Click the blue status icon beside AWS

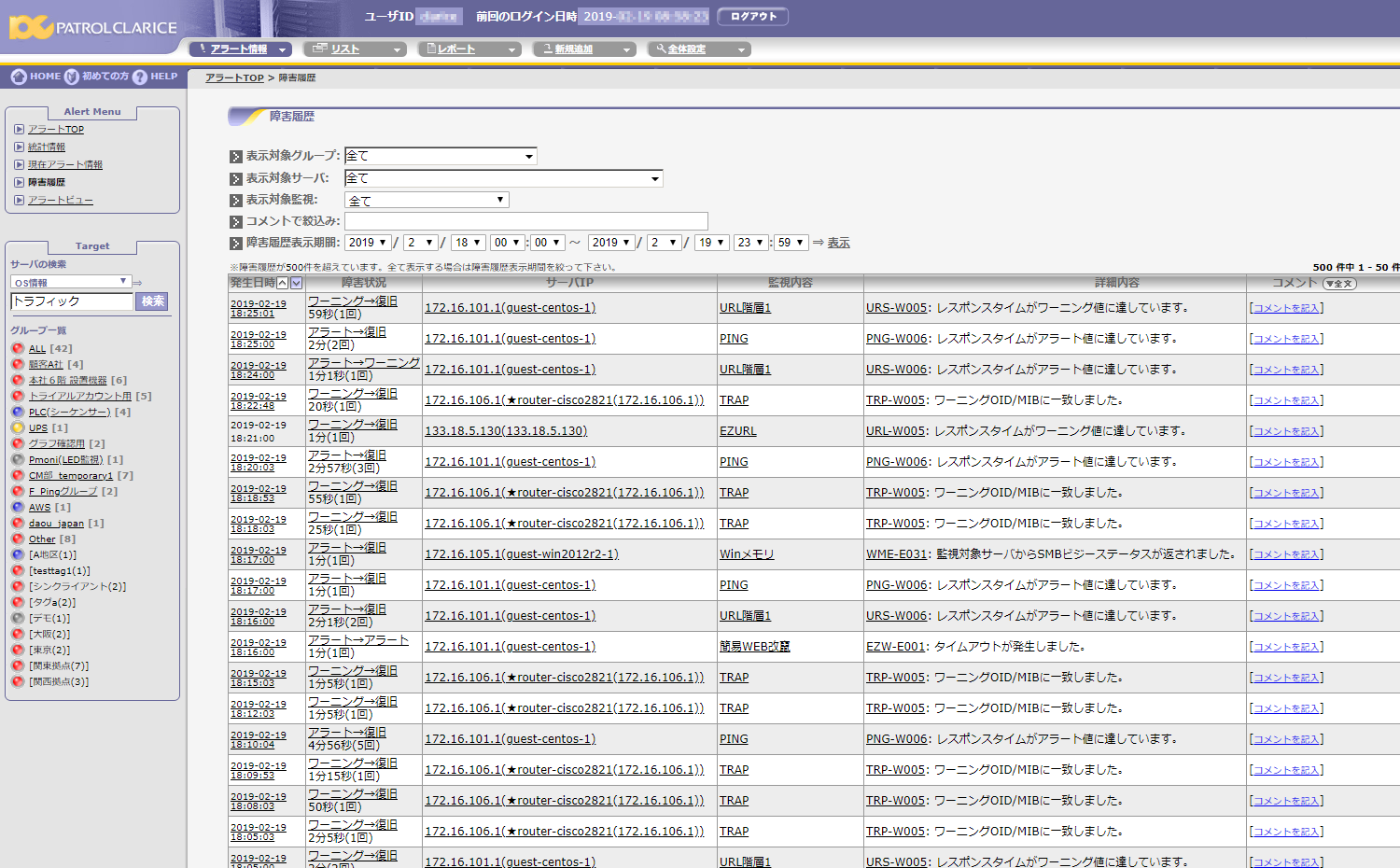18,507
